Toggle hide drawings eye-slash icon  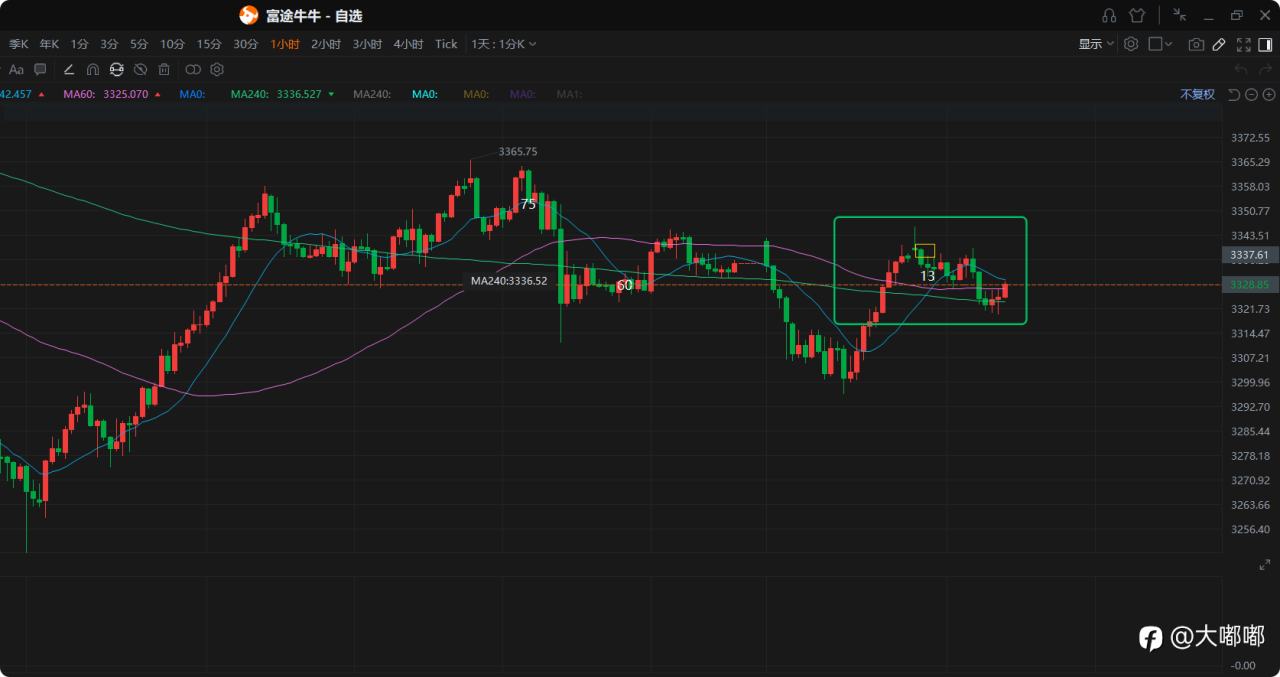141,69
